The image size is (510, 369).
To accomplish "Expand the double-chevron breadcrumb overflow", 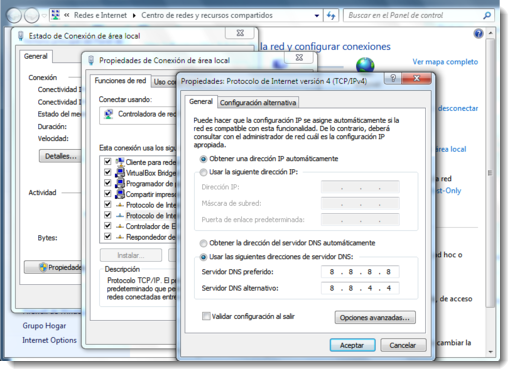I will click(x=67, y=15).
